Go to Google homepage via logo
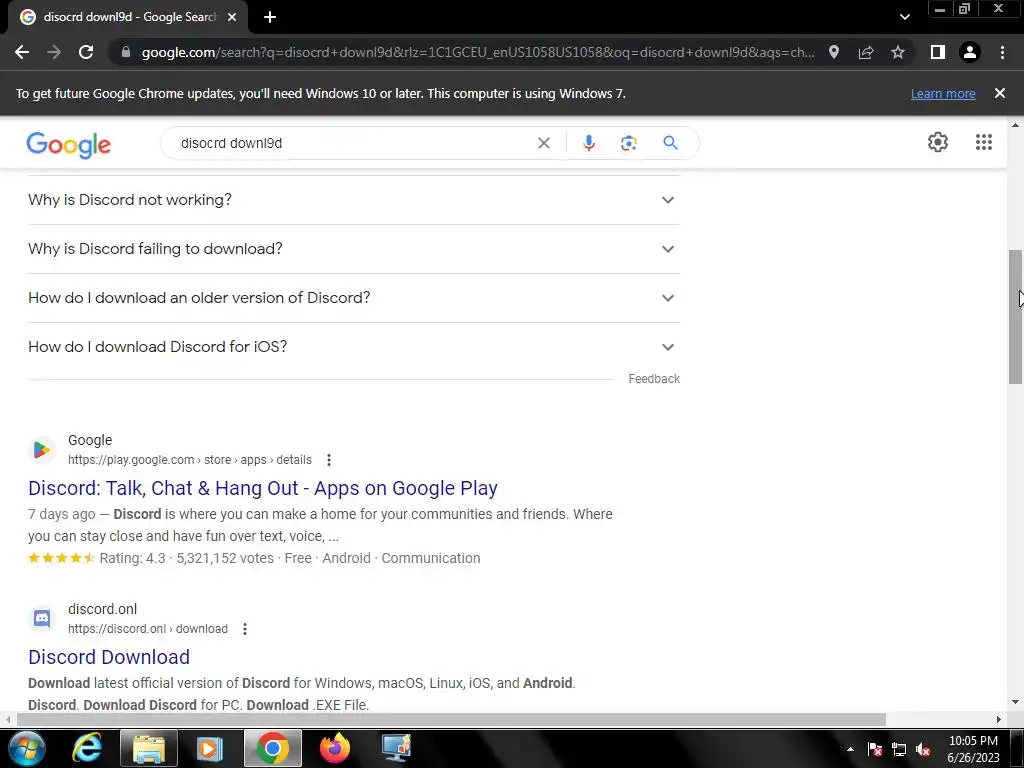Image resolution: width=1024 pixels, height=768 pixels. tap(69, 144)
